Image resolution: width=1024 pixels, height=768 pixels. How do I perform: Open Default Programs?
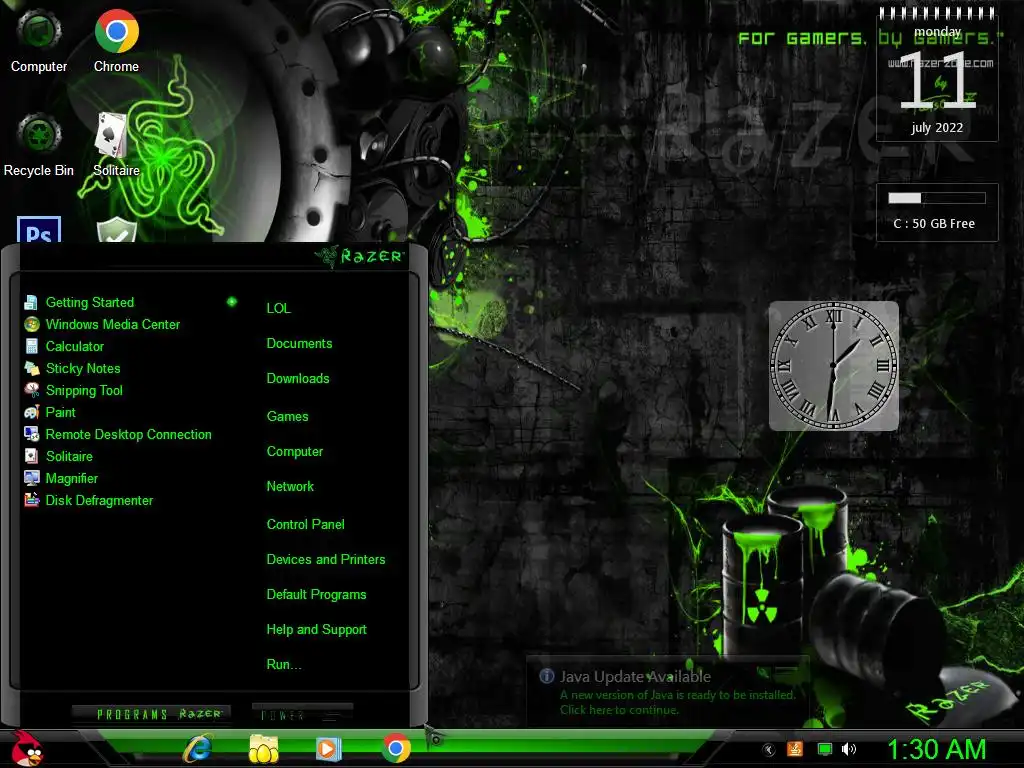point(316,595)
